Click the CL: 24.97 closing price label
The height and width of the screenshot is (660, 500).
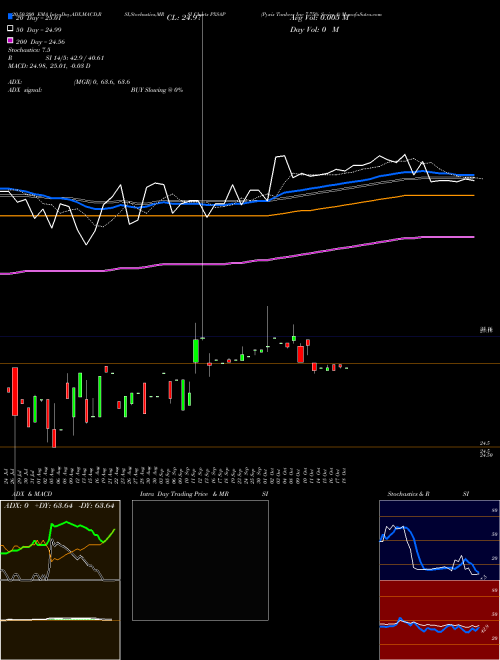coord(183,18)
